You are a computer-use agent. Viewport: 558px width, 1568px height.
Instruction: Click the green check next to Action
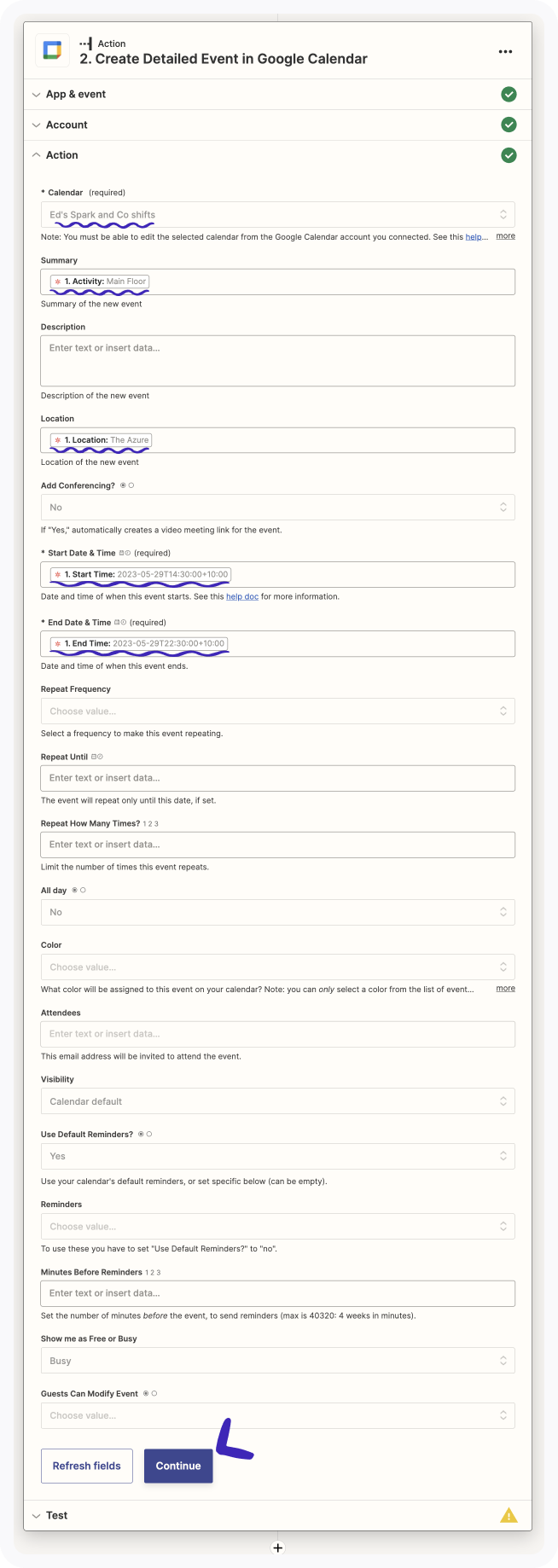[509, 155]
